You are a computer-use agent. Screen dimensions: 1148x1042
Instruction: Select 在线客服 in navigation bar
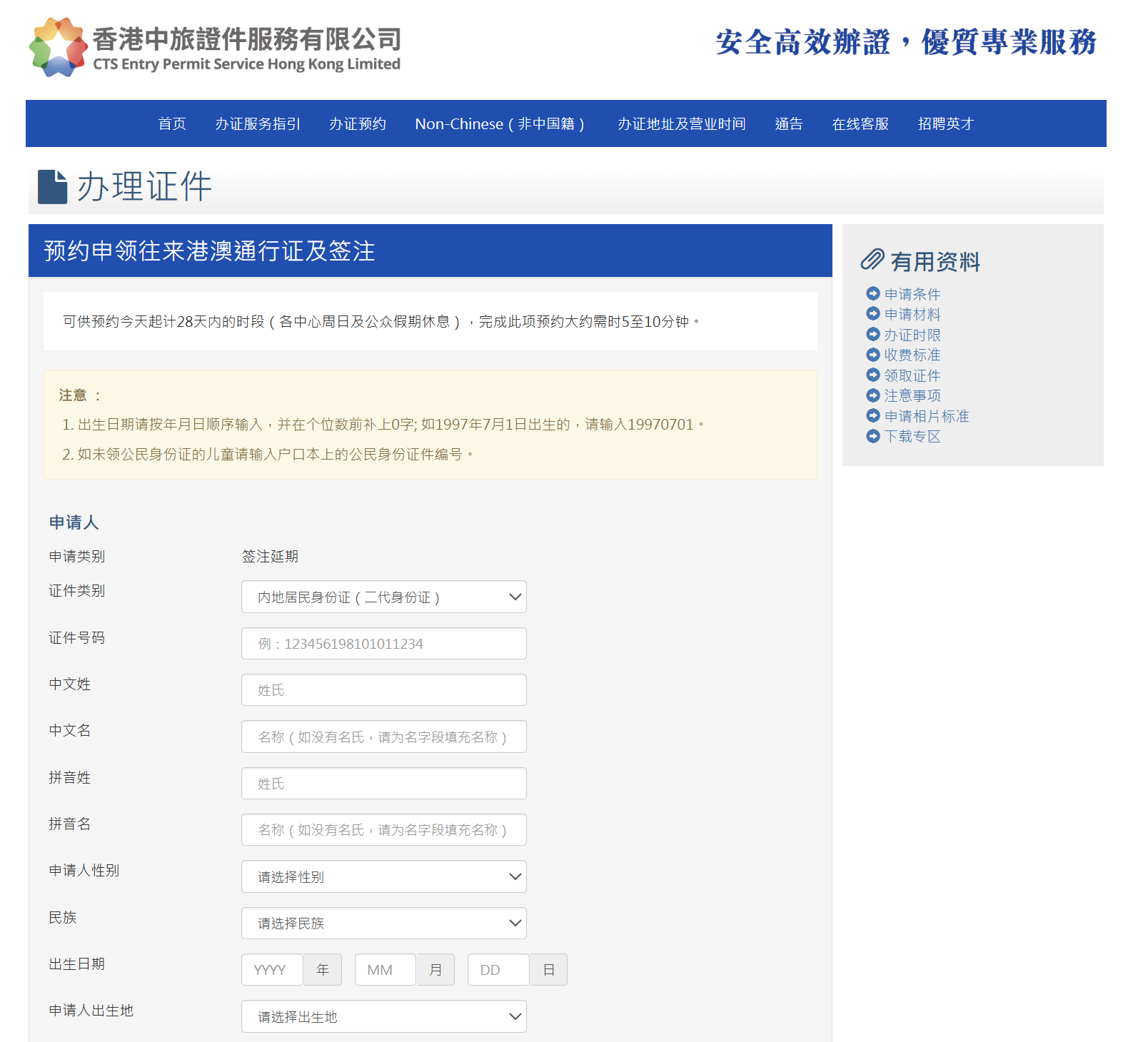860,123
